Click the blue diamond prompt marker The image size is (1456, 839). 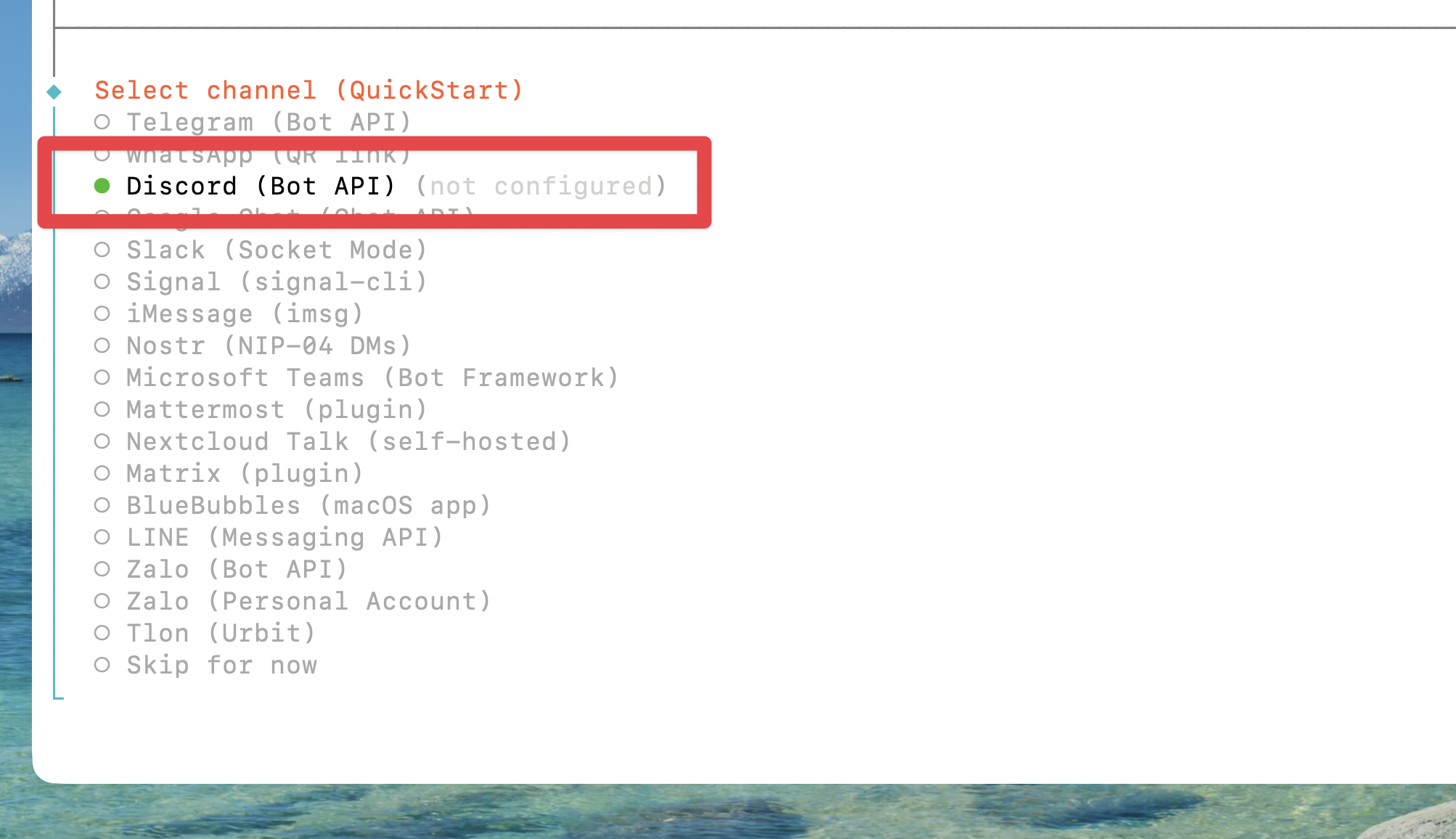54,91
